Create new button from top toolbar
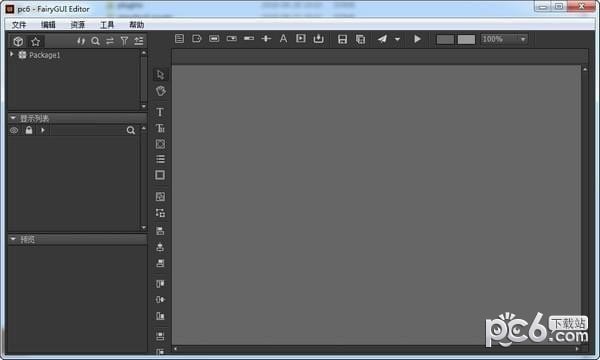This screenshot has width=600, height=360. pos(214,39)
